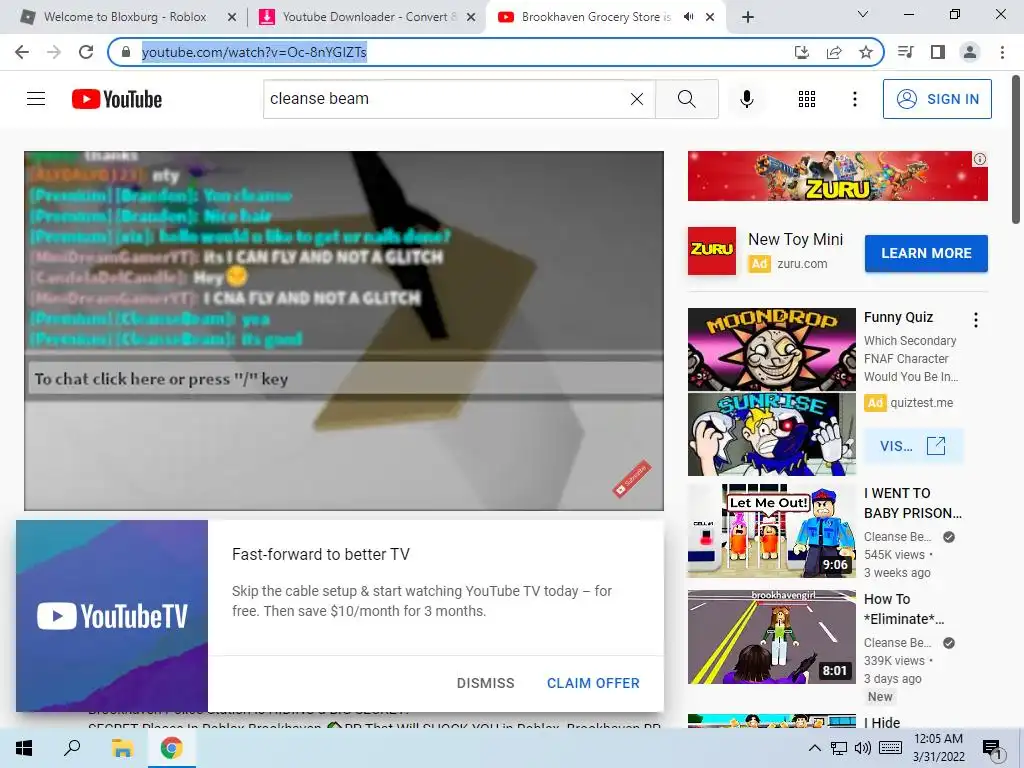Close the Youtube Downloader tab
Screen dimensions: 1024x768
point(471,18)
